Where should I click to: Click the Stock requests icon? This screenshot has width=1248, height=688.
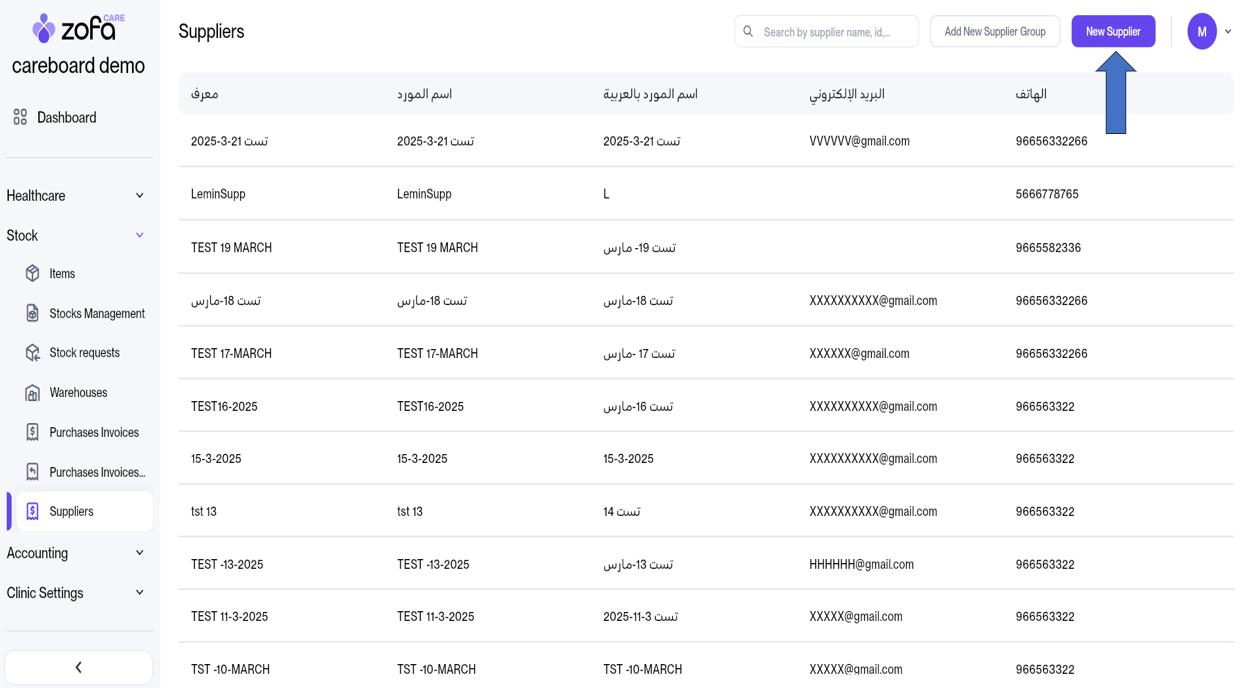tap(32, 353)
